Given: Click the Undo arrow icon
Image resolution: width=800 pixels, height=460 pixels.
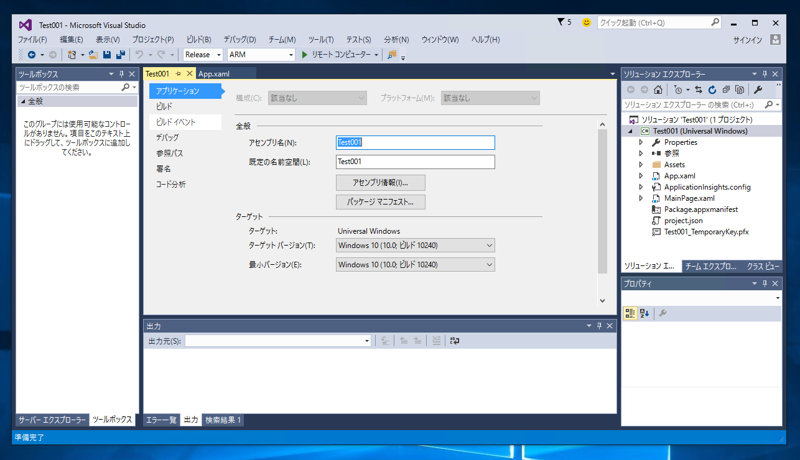Looking at the screenshot, I should [x=139, y=55].
